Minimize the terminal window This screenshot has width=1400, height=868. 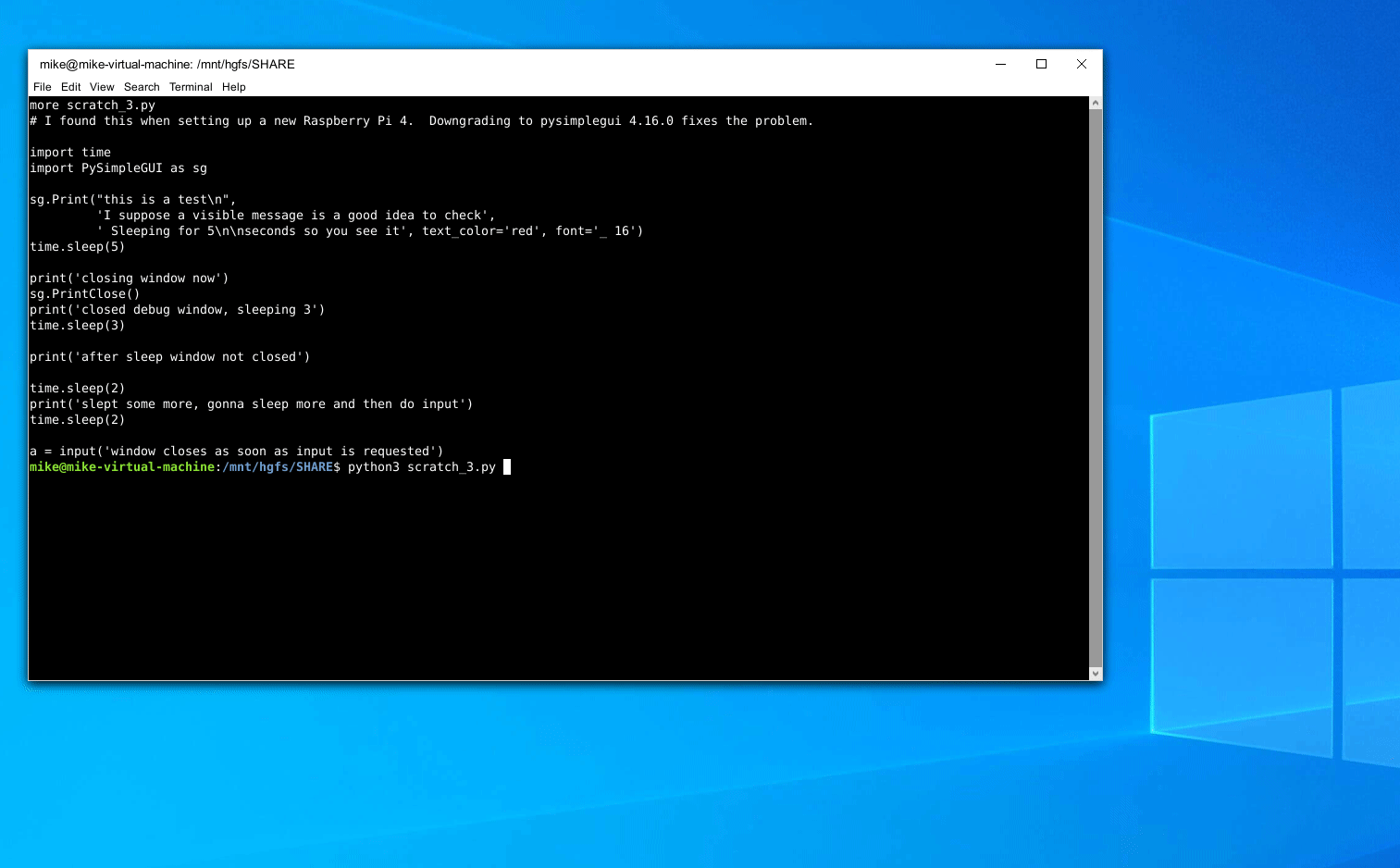1000,64
